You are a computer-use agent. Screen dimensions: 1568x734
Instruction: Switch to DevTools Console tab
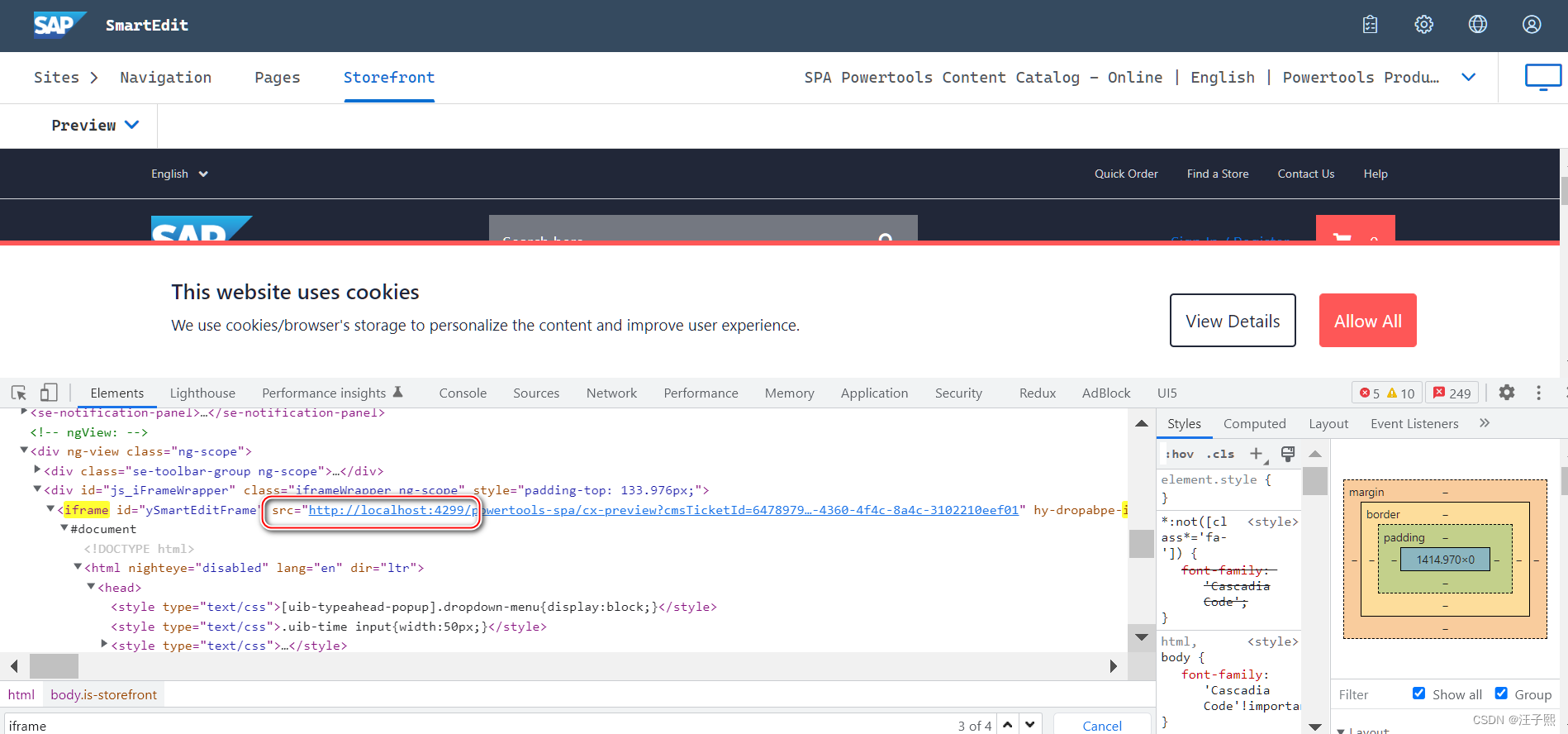click(463, 393)
